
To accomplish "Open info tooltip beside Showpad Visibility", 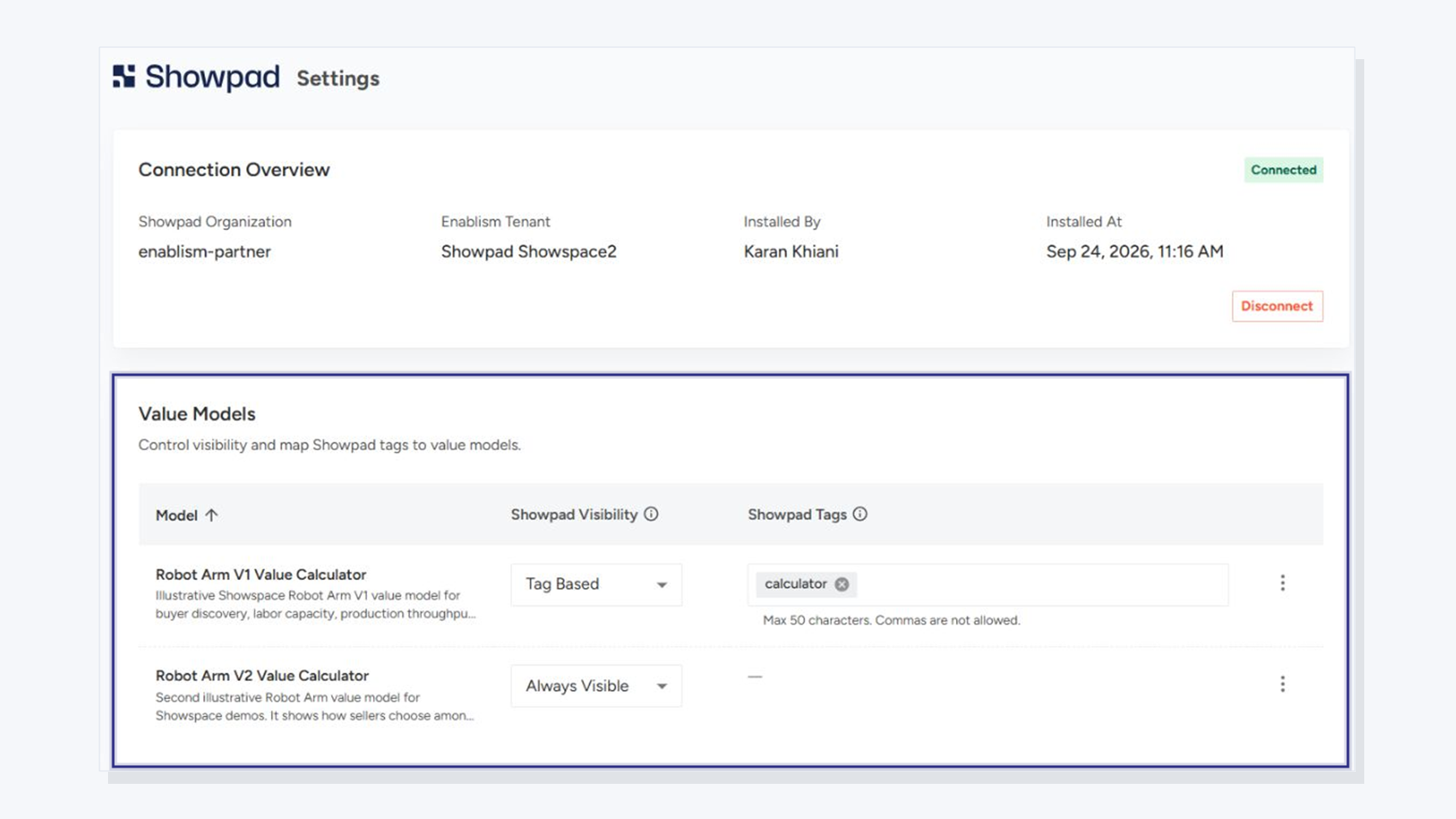I will click(x=651, y=514).
